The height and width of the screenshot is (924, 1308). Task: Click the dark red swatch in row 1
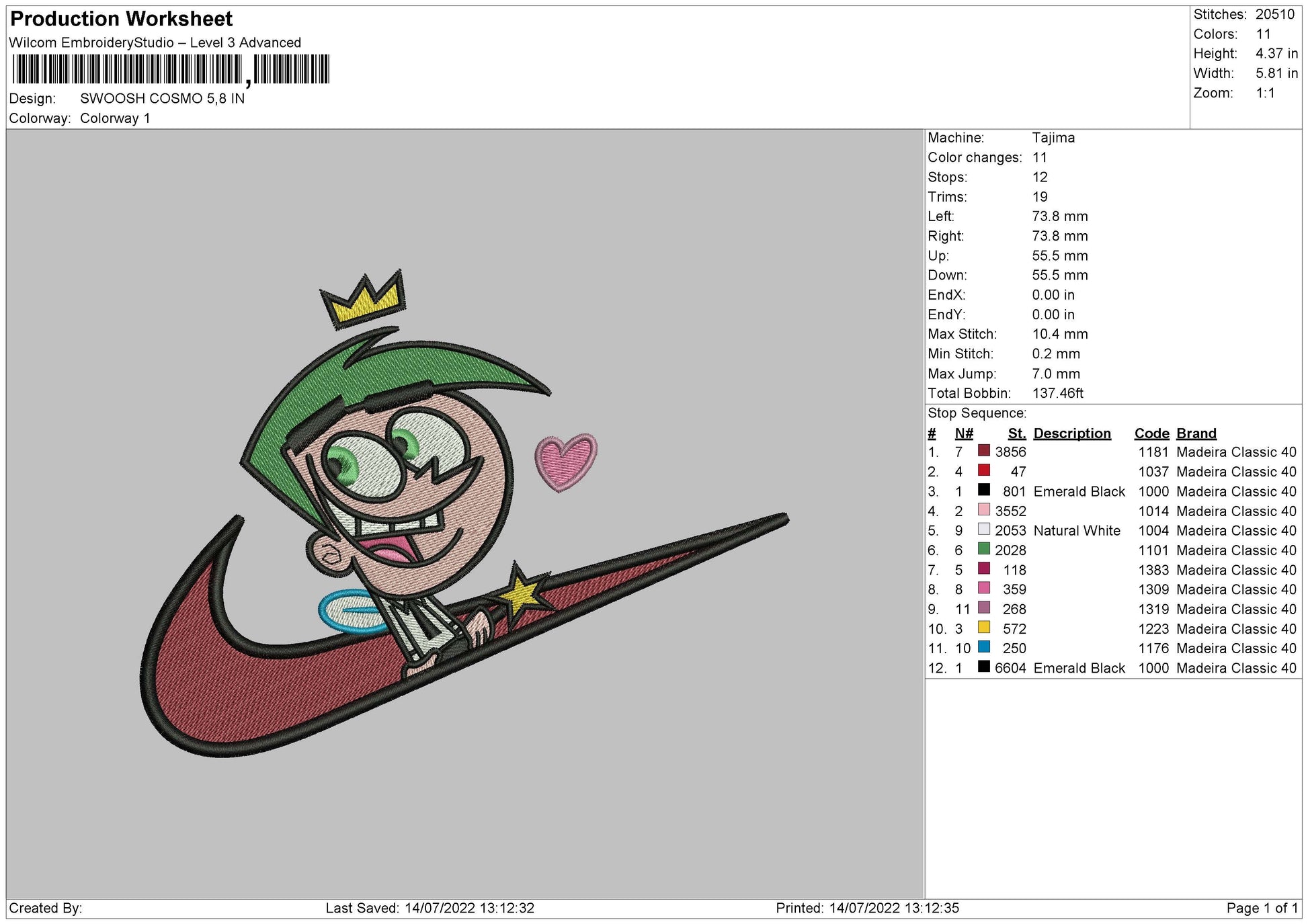(984, 451)
